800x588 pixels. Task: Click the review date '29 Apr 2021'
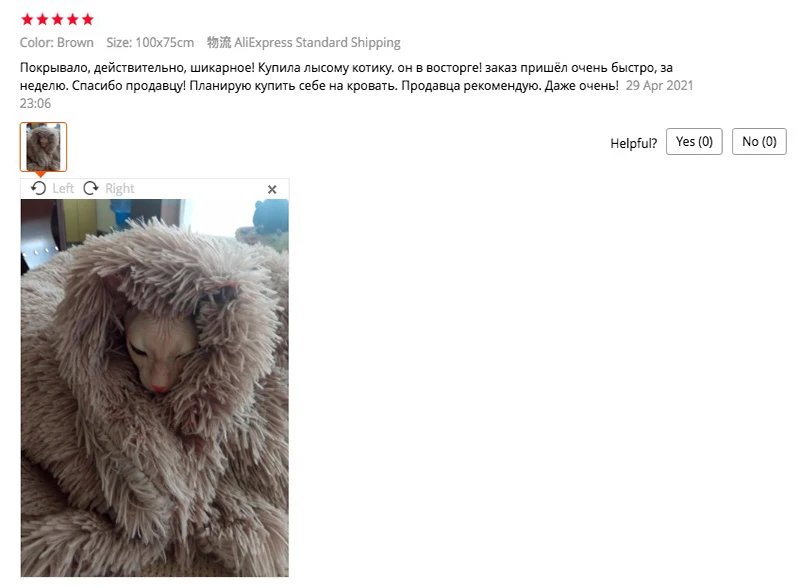point(659,85)
